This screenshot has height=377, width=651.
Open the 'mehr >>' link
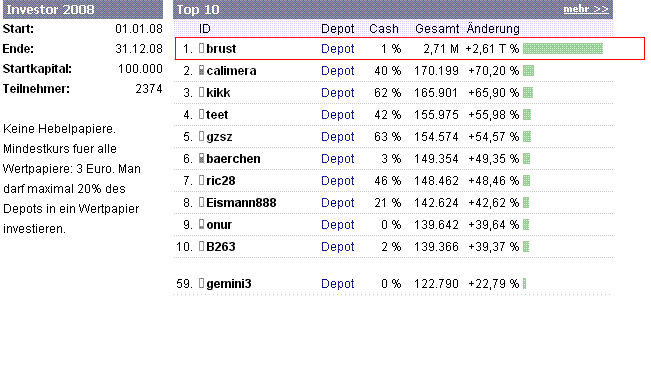(586, 9)
